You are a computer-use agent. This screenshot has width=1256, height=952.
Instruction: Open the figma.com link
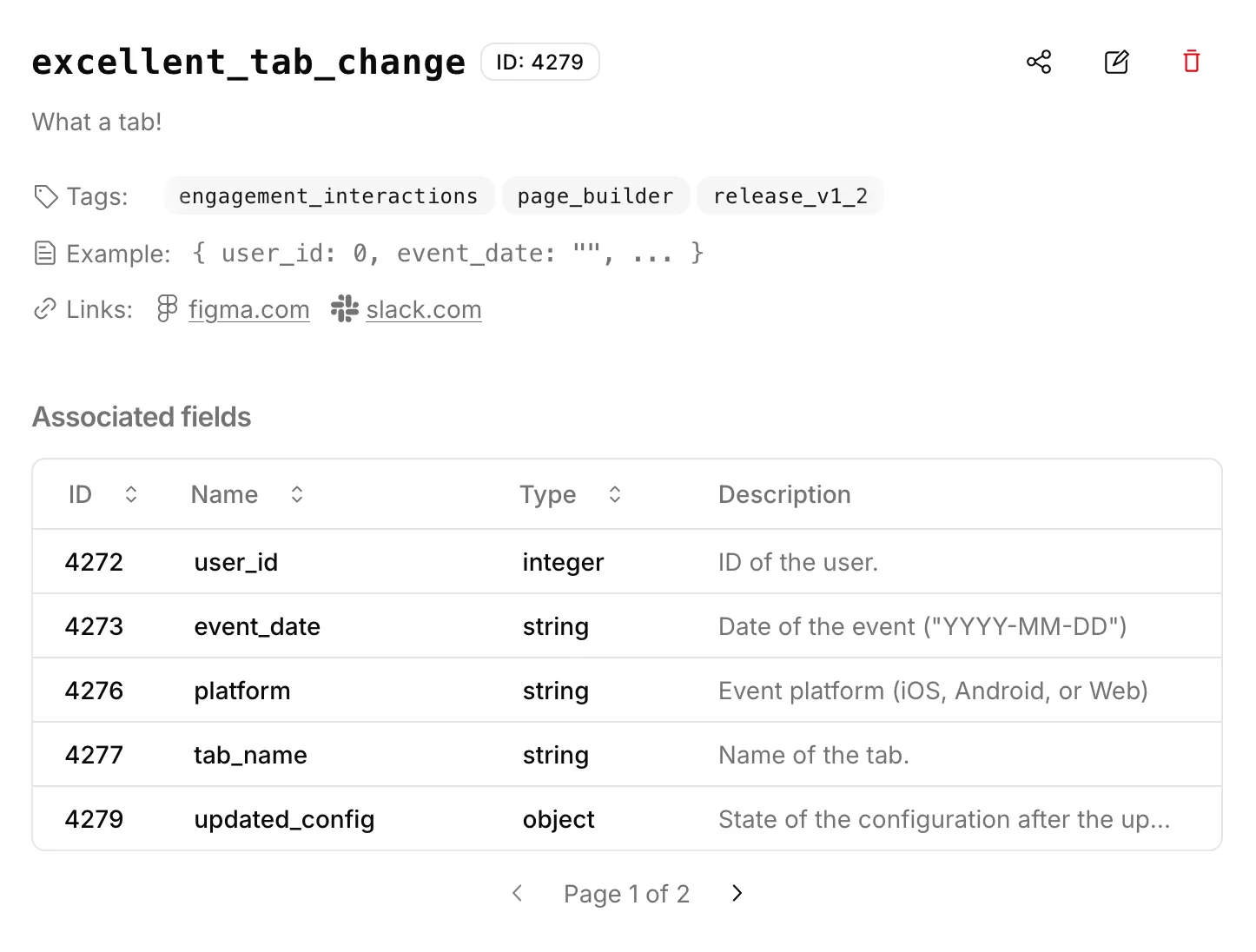coord(249,309)
